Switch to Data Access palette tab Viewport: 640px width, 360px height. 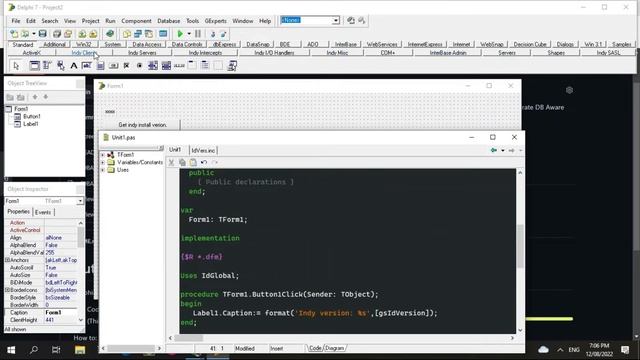tap(147, 44)
